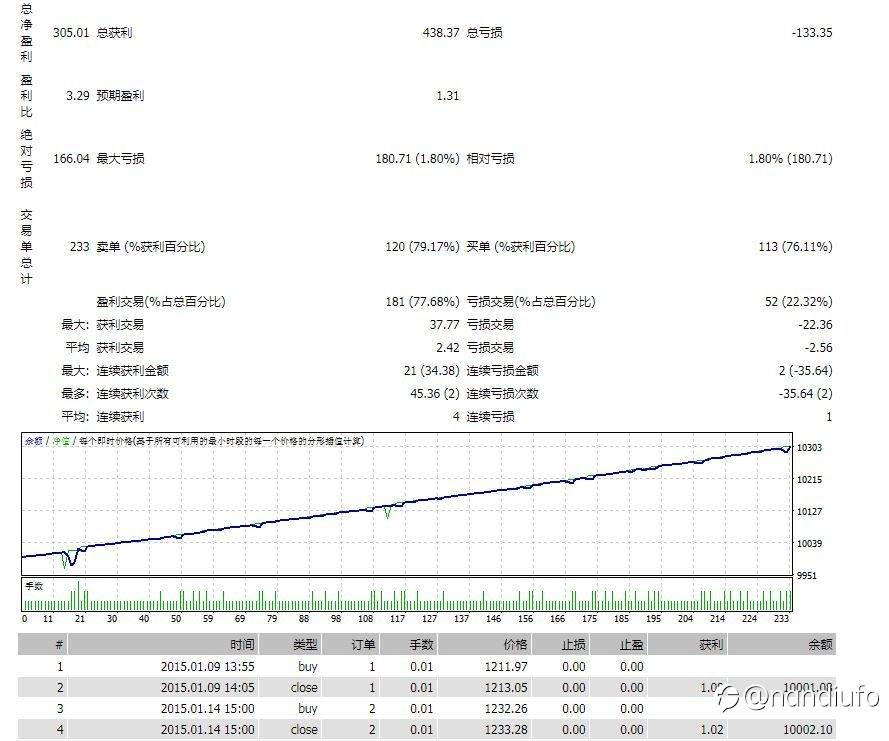Viewport: 889px width, 741px height.
Task: Select the loss trades value 52 (22.32%)
Action: pyautogui.click(x=799, y=302)
